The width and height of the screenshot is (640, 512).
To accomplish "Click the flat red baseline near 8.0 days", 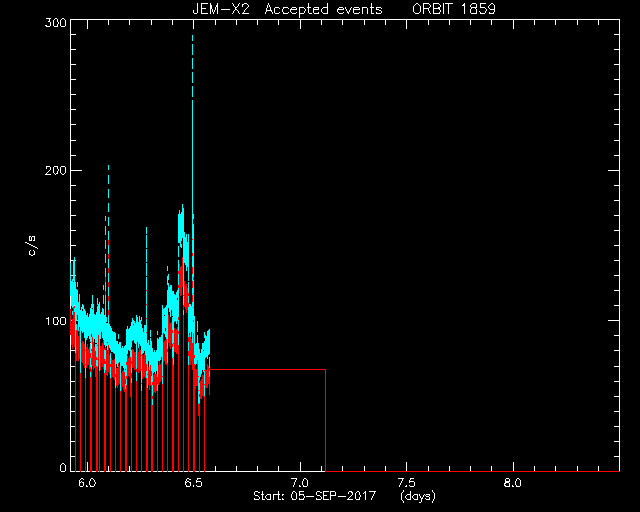I will coord(513,471).
